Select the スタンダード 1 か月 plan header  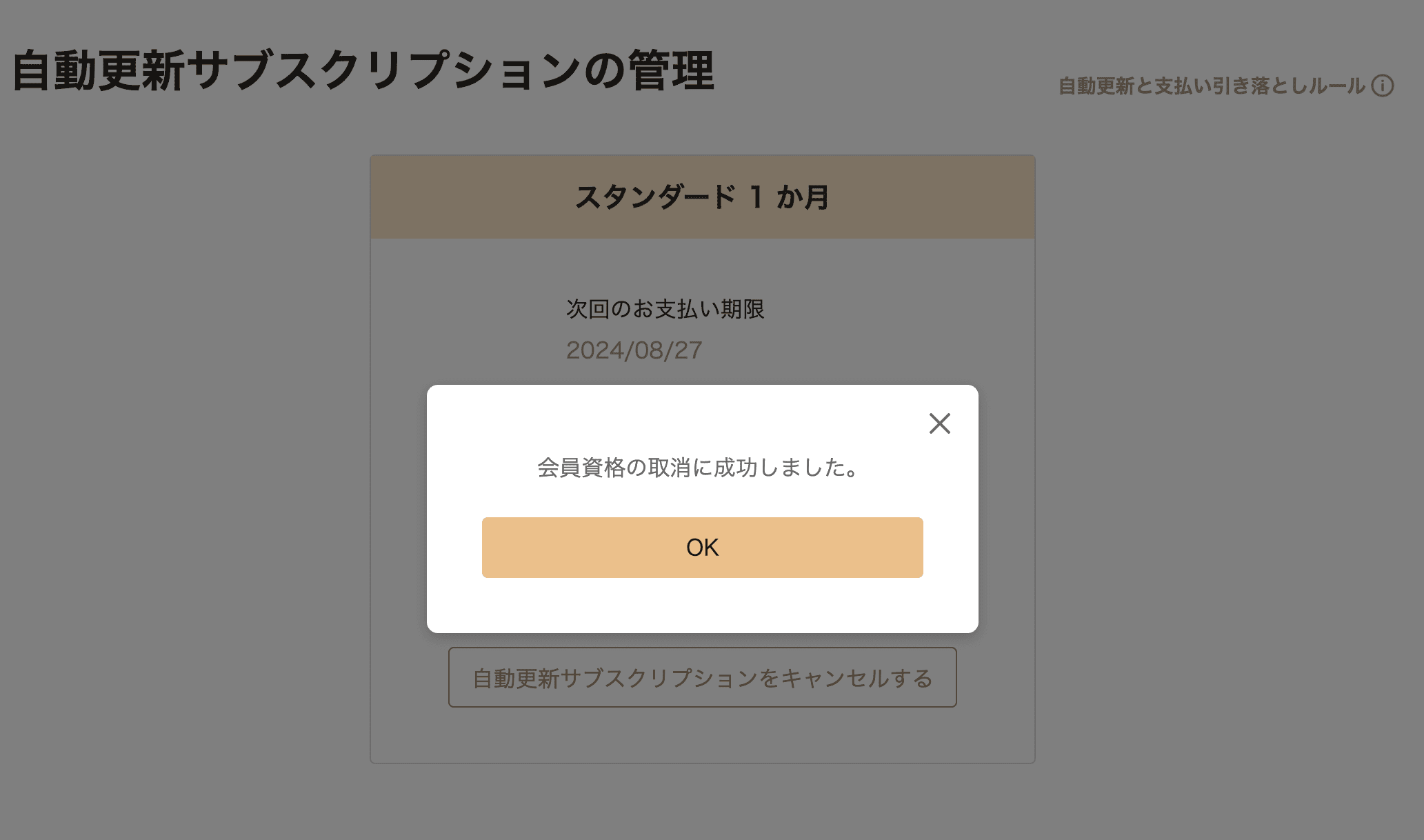[702, 197]
